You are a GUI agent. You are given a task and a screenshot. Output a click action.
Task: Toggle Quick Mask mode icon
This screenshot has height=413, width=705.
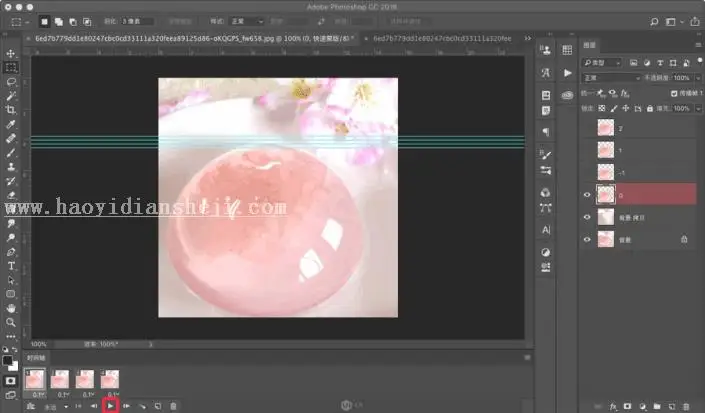click(11, 381)
